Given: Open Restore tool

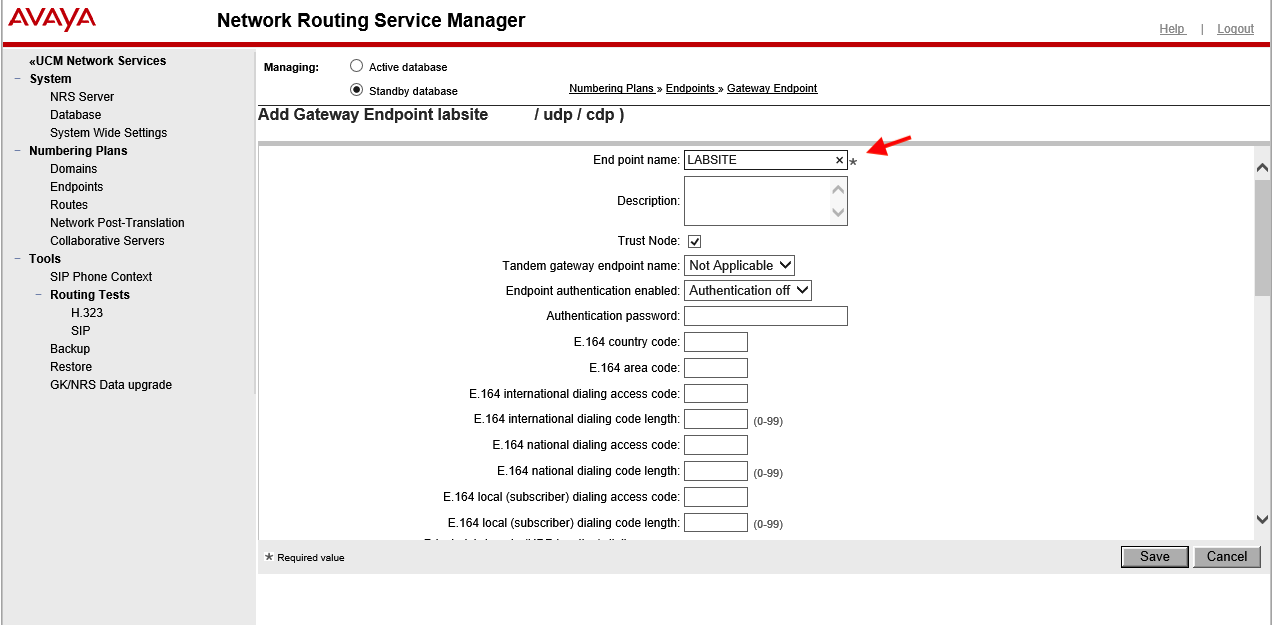Looking at the screenshot, I should pyautogui.click(x=71, y=367).
